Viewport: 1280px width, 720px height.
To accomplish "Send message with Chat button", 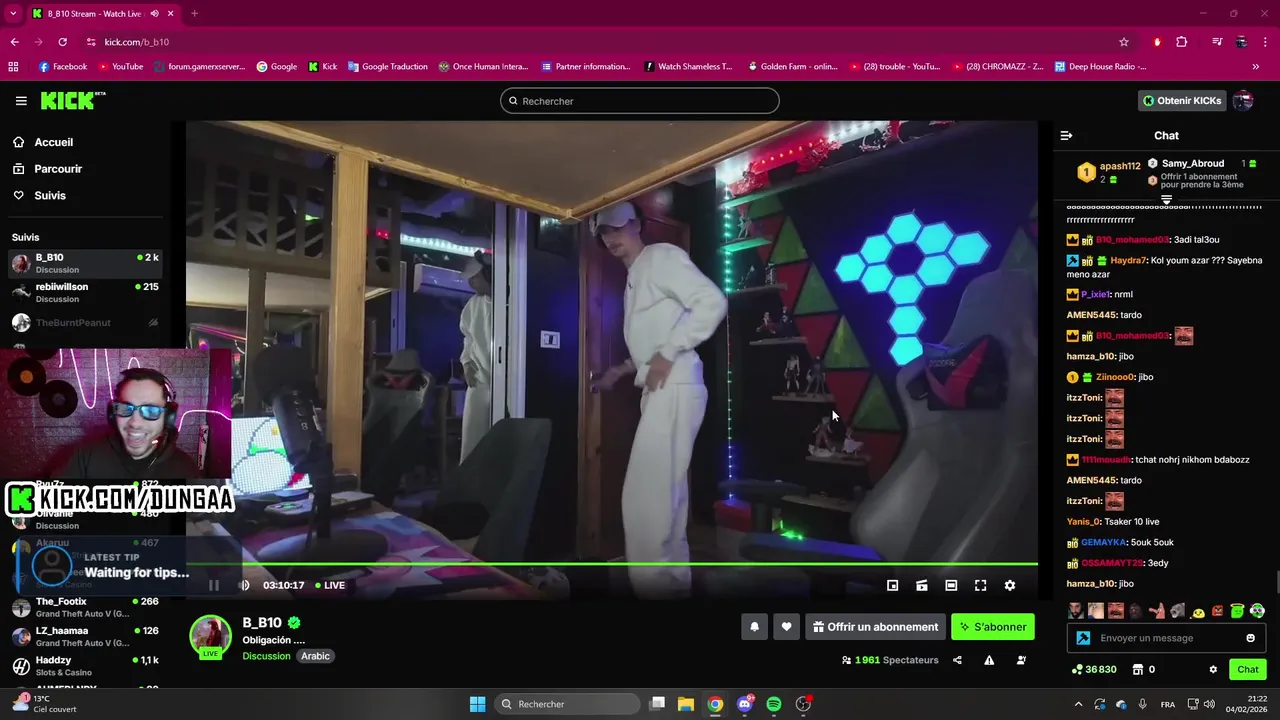I will click(1248, 669).
